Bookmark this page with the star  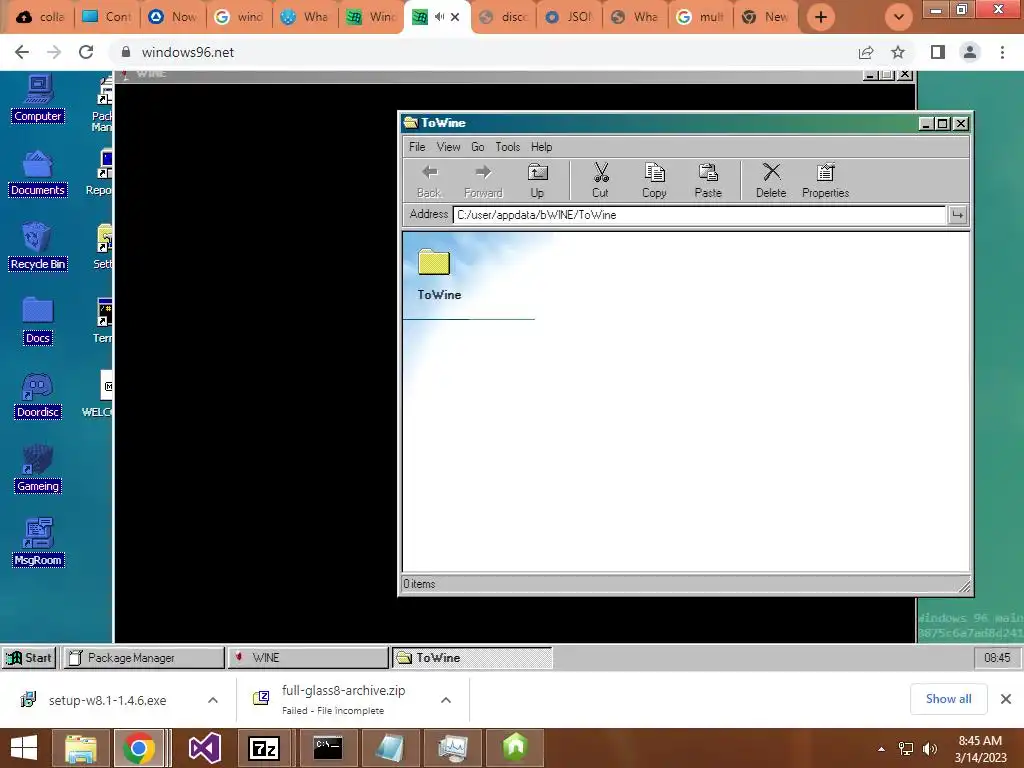[898, 52]
